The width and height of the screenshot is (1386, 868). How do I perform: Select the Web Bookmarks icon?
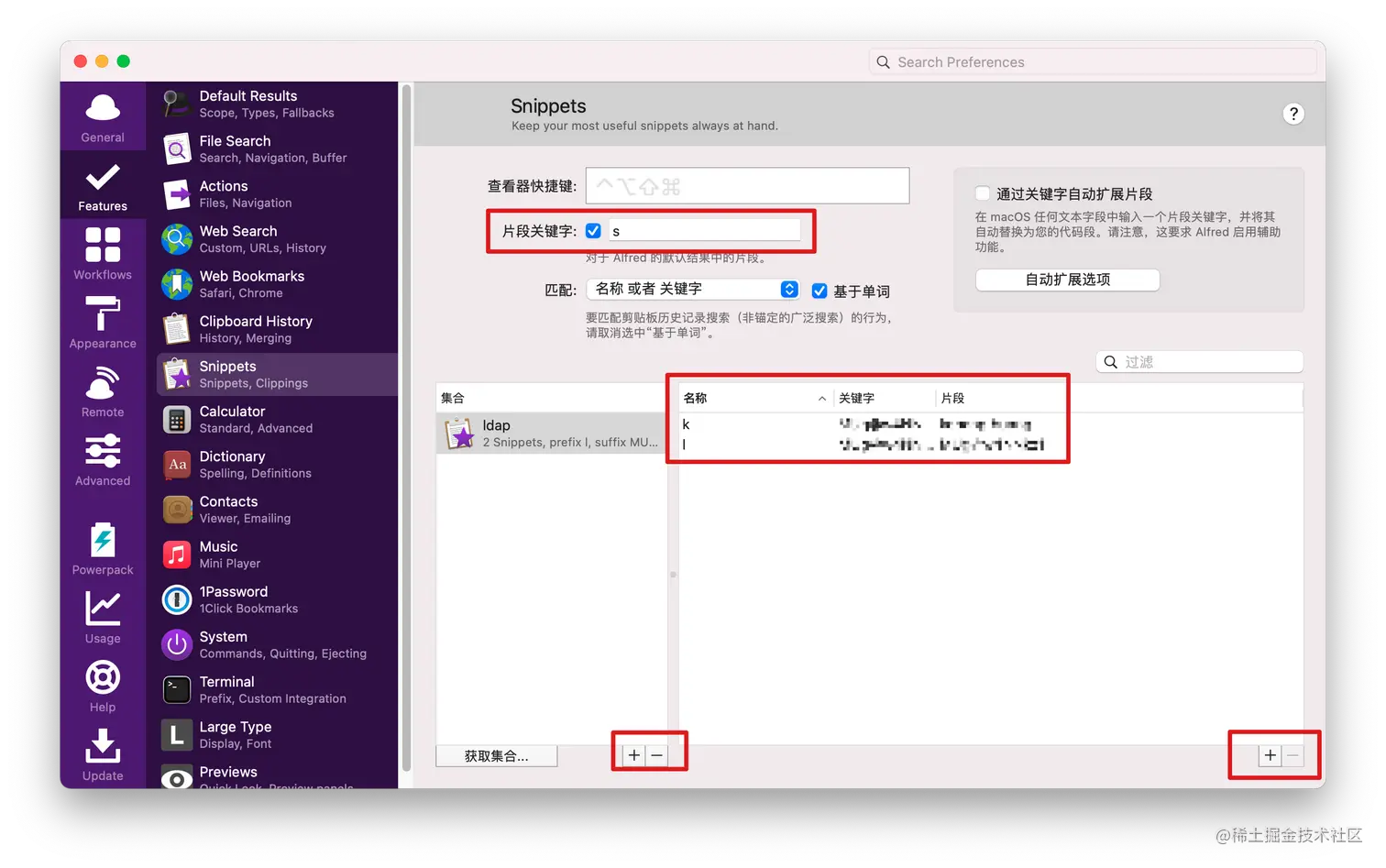coord(177,284)
